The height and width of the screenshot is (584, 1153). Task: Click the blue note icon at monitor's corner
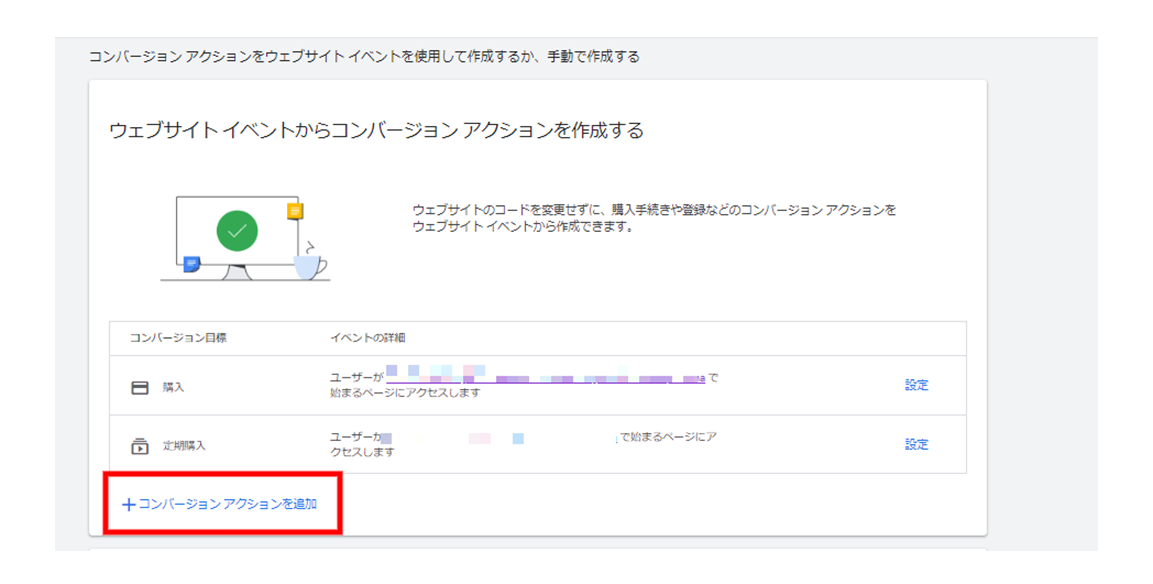coord(190,264)
